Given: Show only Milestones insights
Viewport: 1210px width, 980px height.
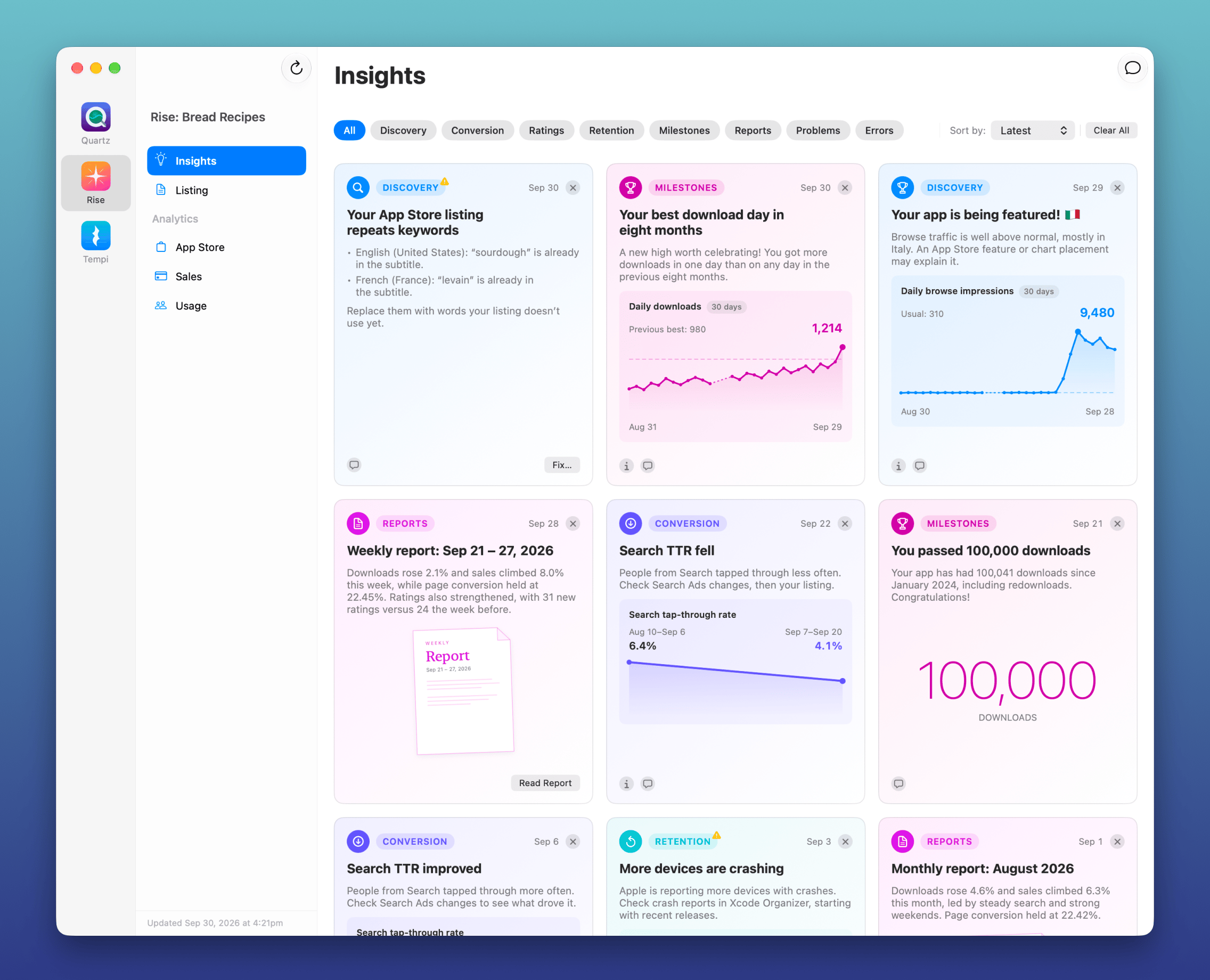Looking at the screenshot, I should click(684, 130).
